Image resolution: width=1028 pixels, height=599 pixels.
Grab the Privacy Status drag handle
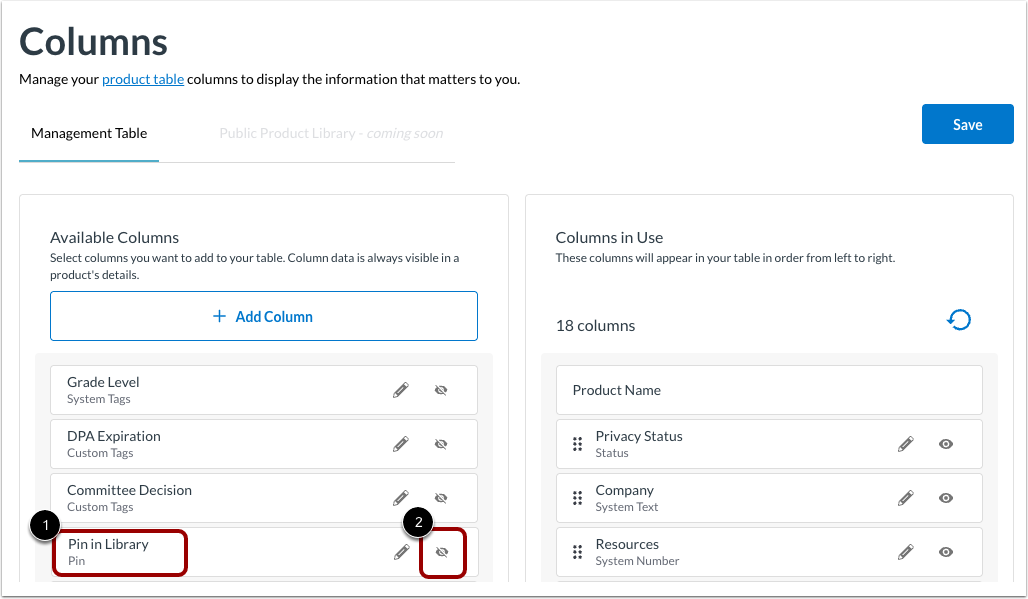[x=577, y=443]
